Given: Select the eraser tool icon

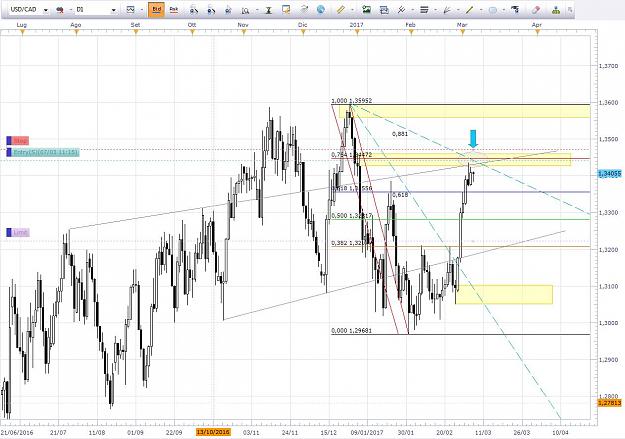Looking at the screenshot, I should pos(536,10).
